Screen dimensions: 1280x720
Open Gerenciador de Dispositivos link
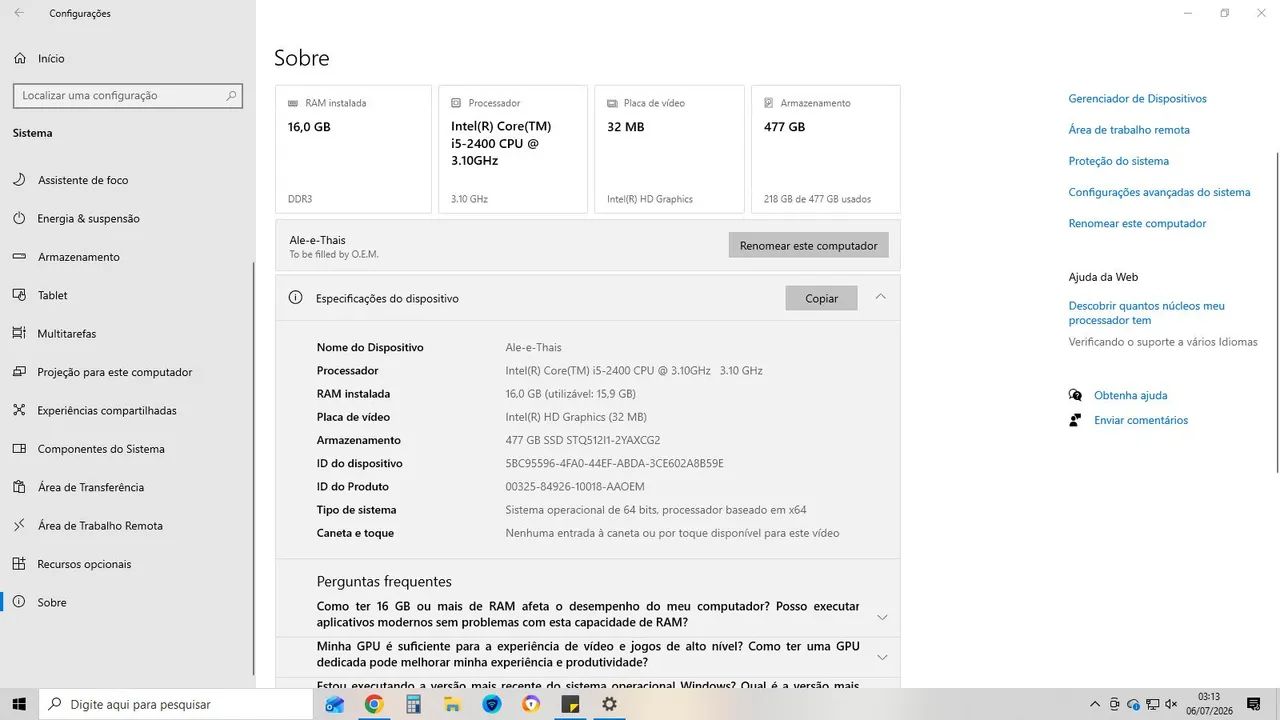click(1137, 99)
